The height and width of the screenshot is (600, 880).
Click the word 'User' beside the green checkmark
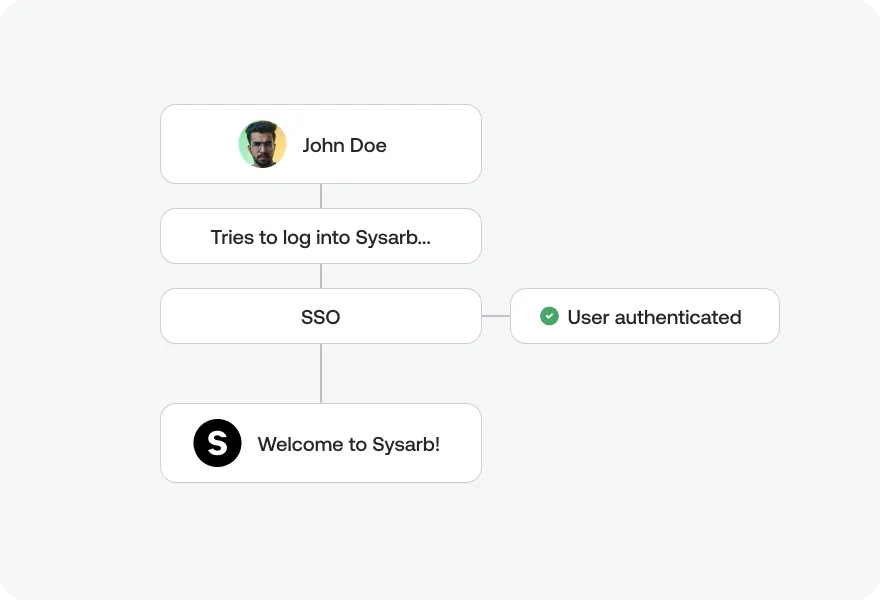click(588, 317)
